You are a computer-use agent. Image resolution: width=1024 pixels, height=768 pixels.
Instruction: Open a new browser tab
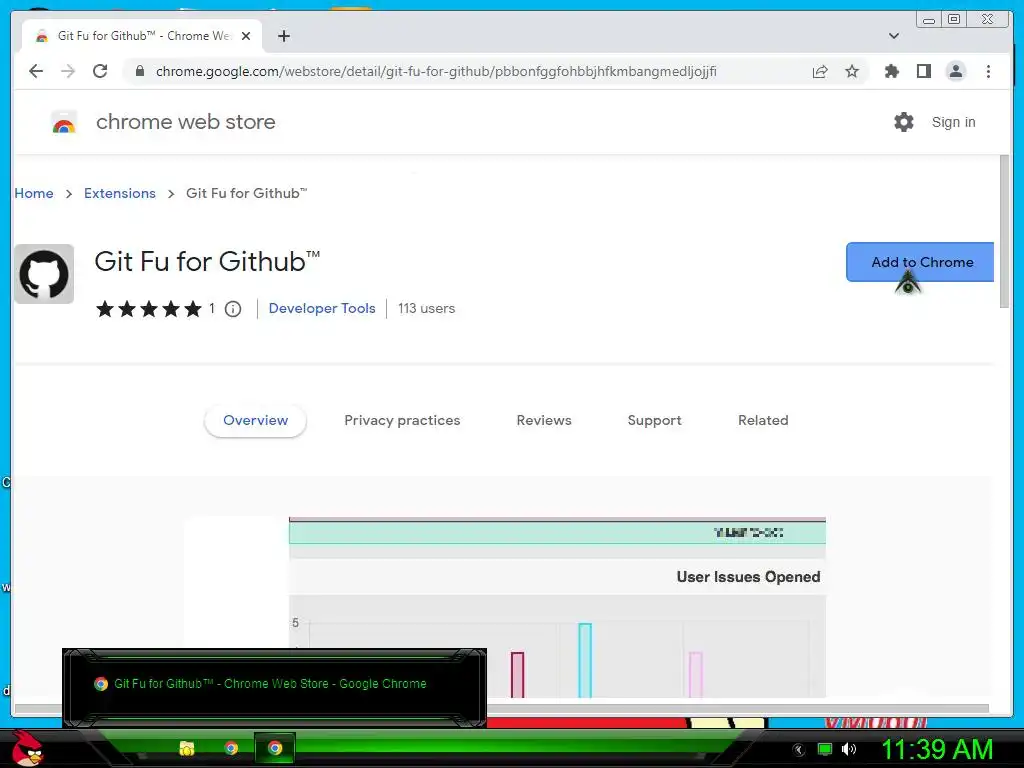click(283, 36)
